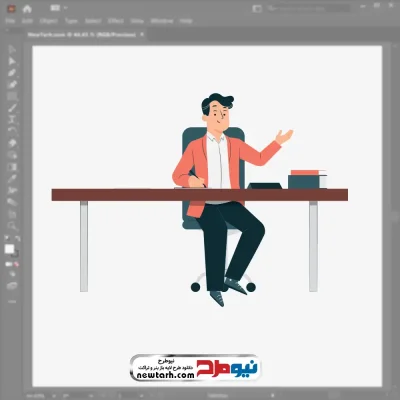400x400 pixels.
Task: Reset to default fill and stroke
Action: [7, 238]
